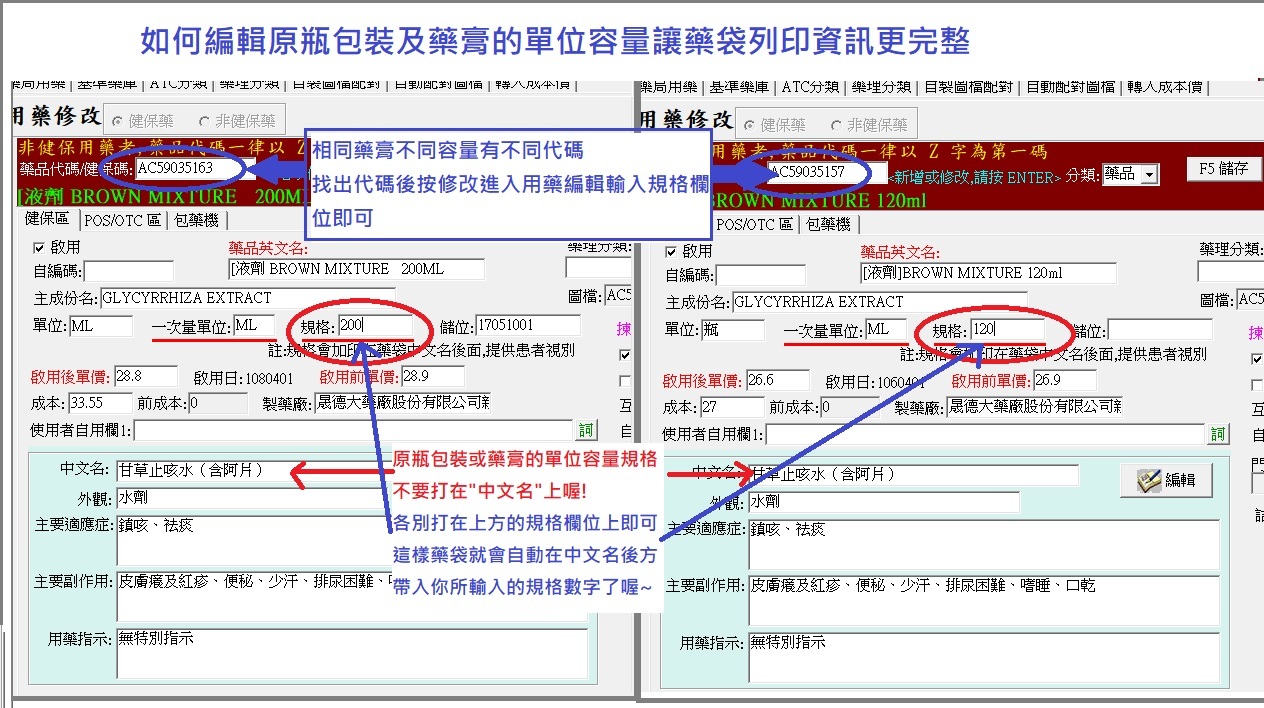Select 非健保藥 radio button in left window
Image resolution: width=1264 pixels, height=708 pixels.
tap(205, 121)
